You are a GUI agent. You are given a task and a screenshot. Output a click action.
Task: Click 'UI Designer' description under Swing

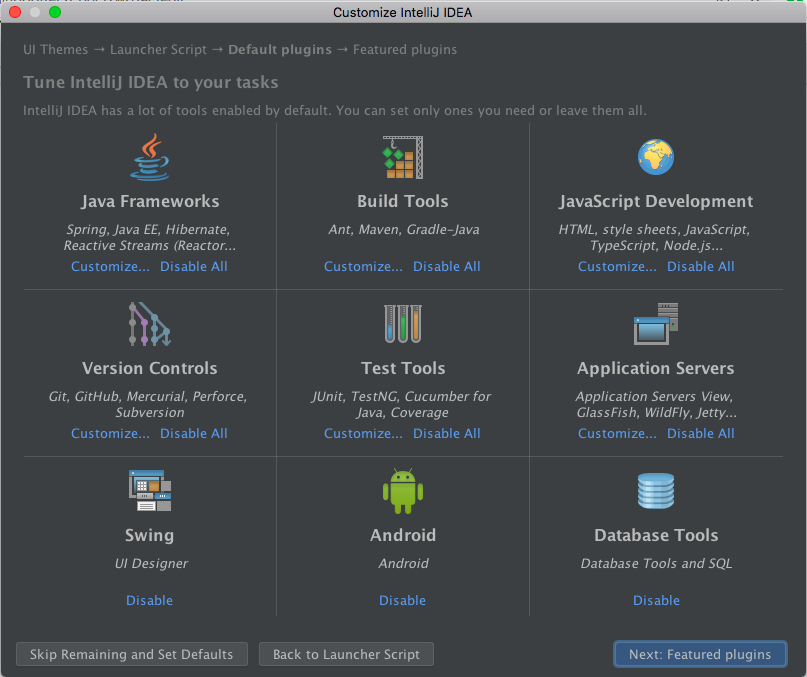(151, 563)
